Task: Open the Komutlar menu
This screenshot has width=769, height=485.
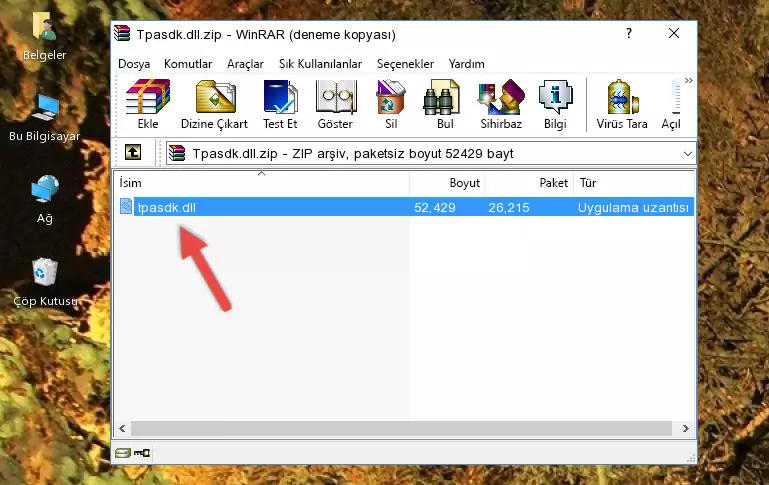Action: [x=188, y=64]
